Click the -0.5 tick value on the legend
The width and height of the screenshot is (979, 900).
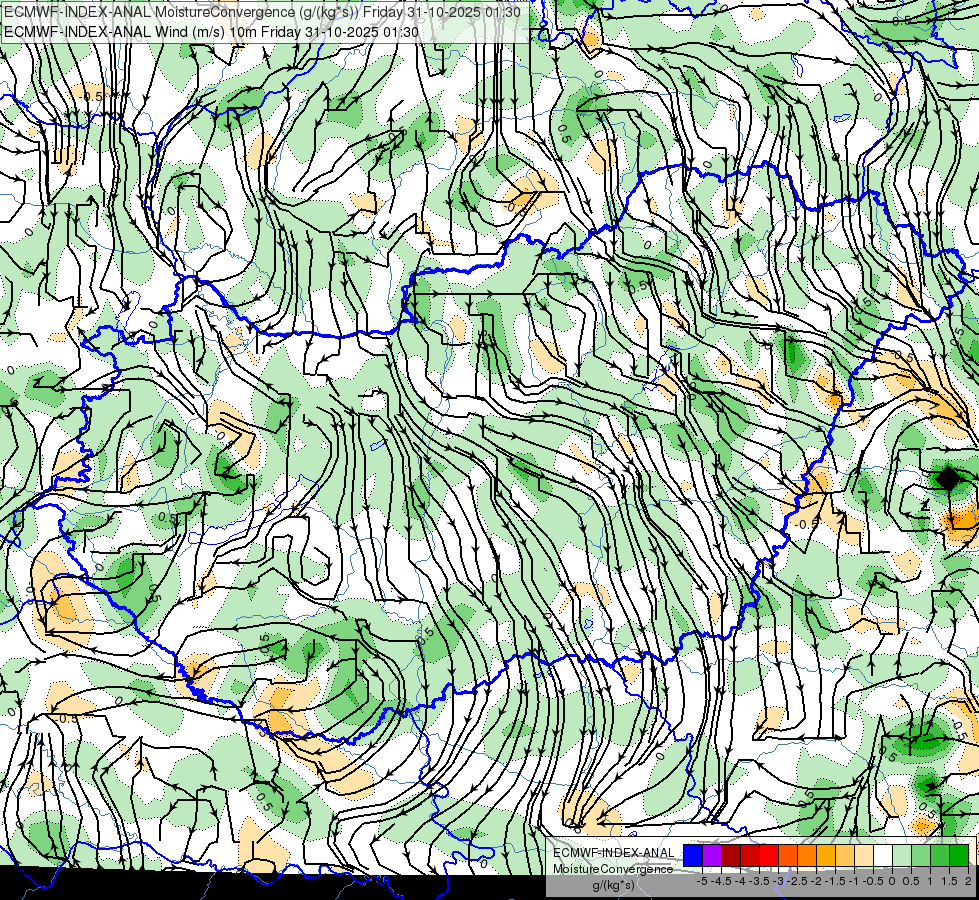873,881
